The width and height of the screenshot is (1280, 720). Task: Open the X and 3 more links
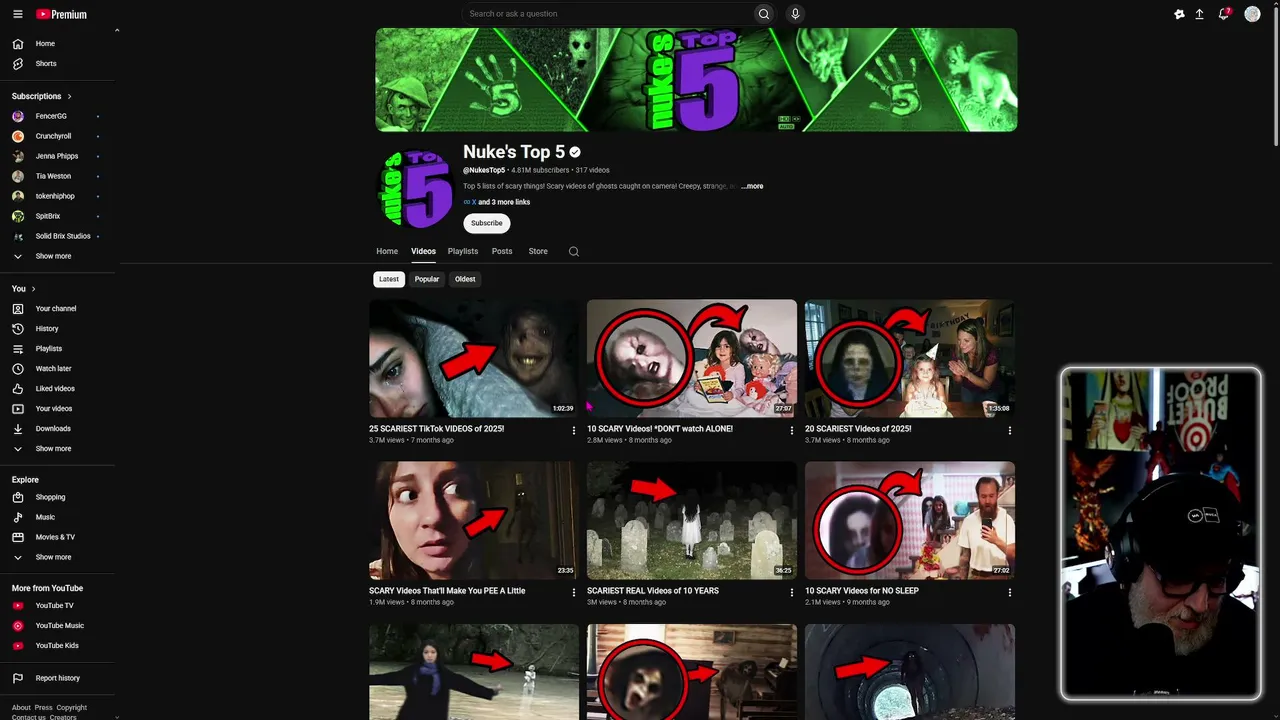(497, 202)
